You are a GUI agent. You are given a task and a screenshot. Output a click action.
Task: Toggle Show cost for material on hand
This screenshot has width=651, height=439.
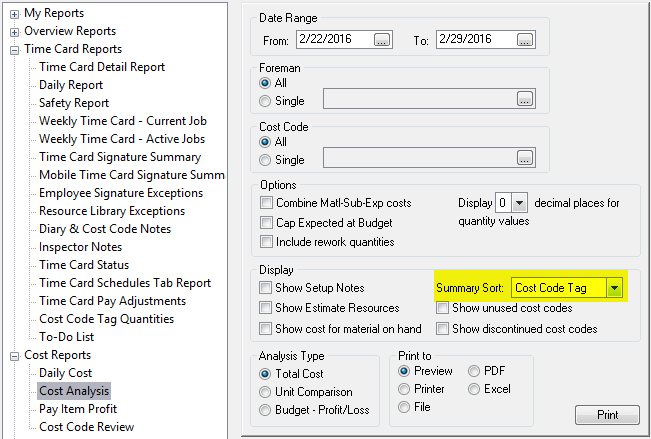point(265,329)
